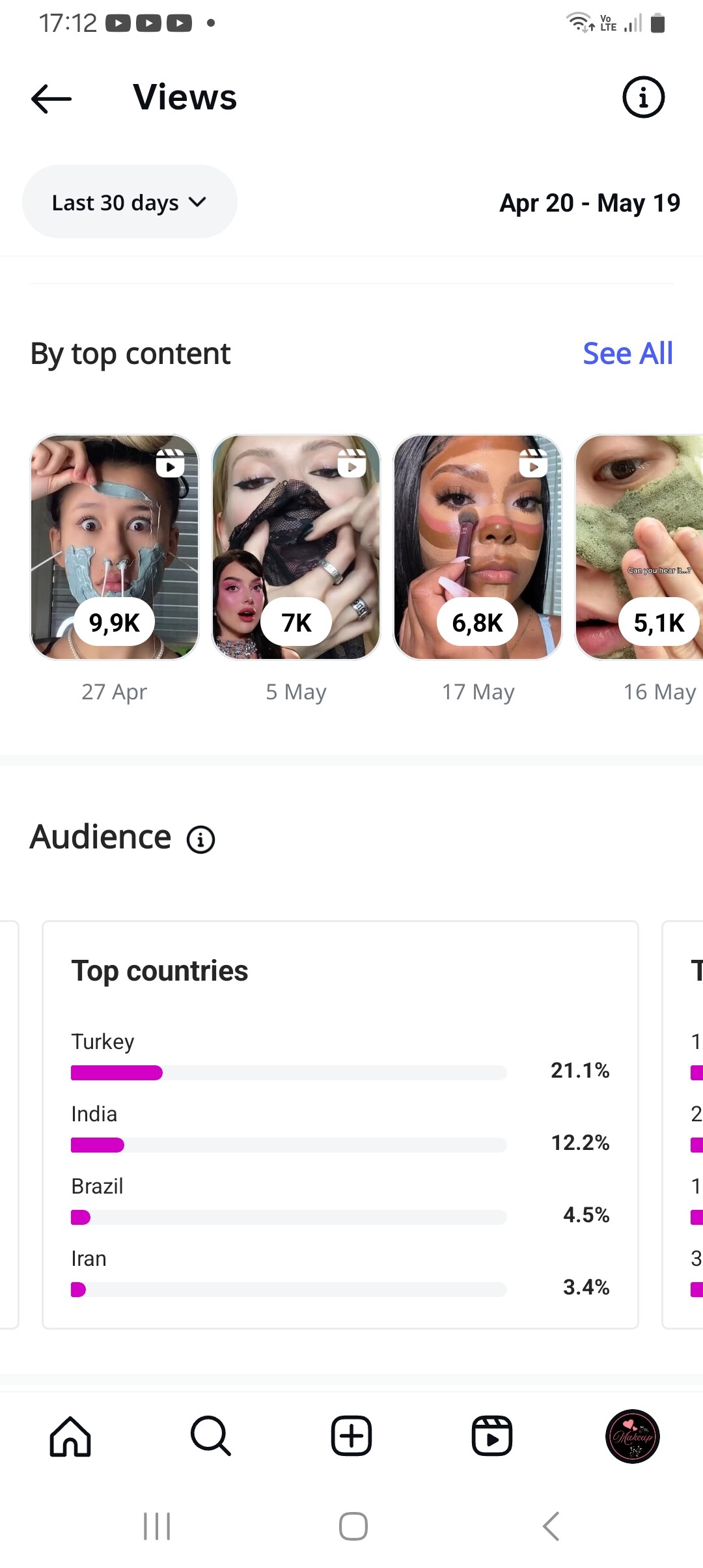The height and width of the screenshot is (1568, 703).
Task: Go to the Home tab icon
Action: click(x=70, y=1436)
